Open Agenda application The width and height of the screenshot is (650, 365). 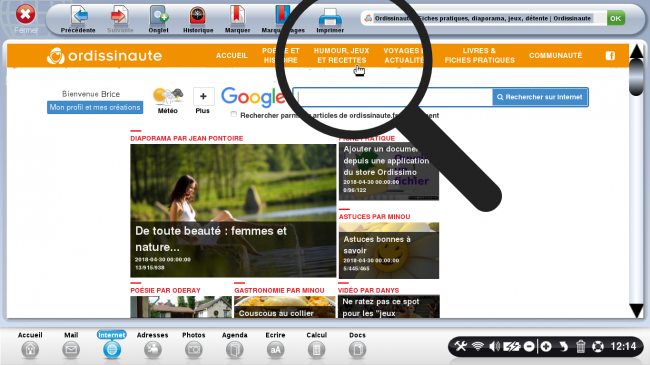pyautogui.click(x=235, y=345)
